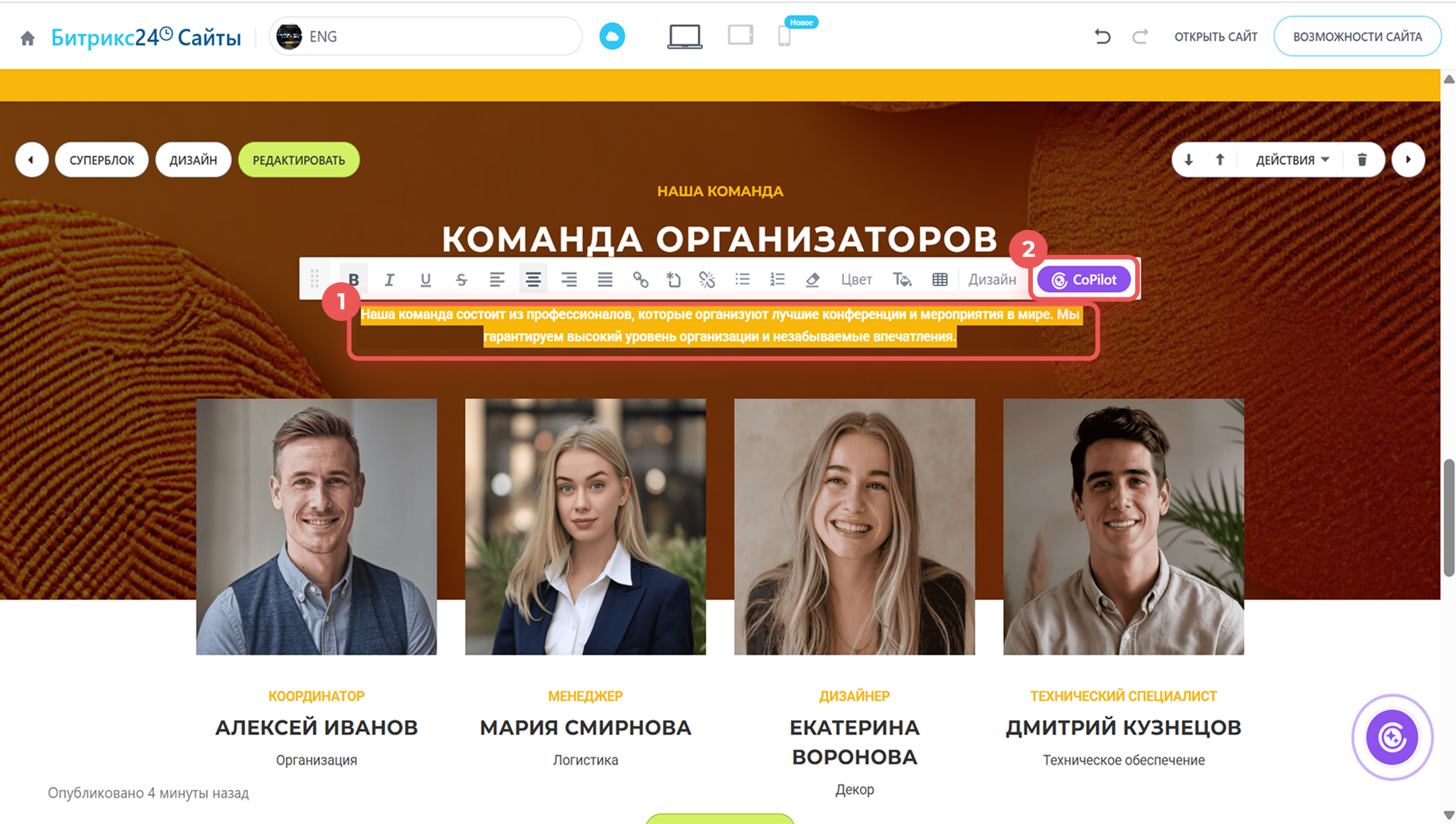Collapse block panel with left arrow
Image resolution: width=1456 pixels, height=824 pixels.
pos(31,159)
